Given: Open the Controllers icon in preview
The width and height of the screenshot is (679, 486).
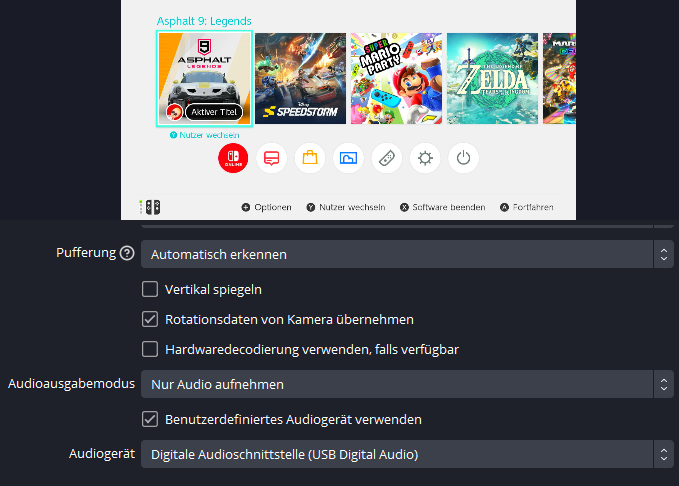Looking at the screenshot, I should [387, 158].
